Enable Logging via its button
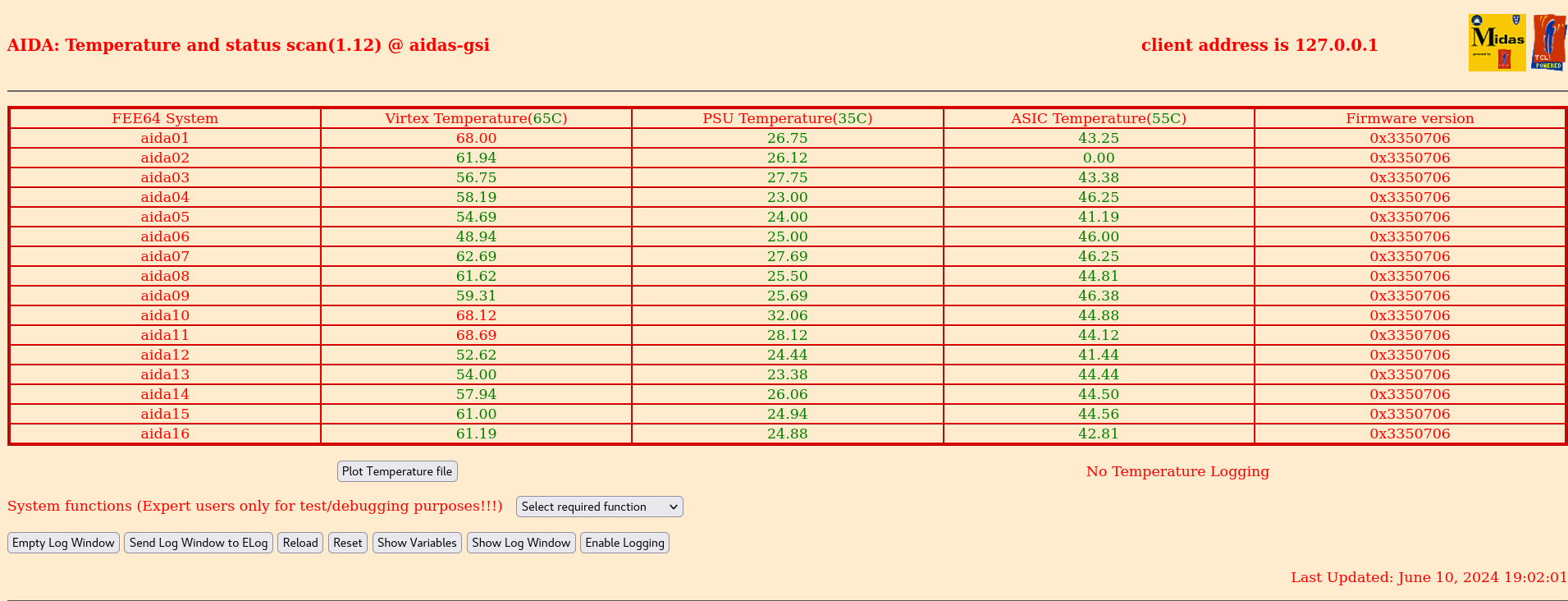Screen dimensions: 1568x601 [x=624, y=543]
